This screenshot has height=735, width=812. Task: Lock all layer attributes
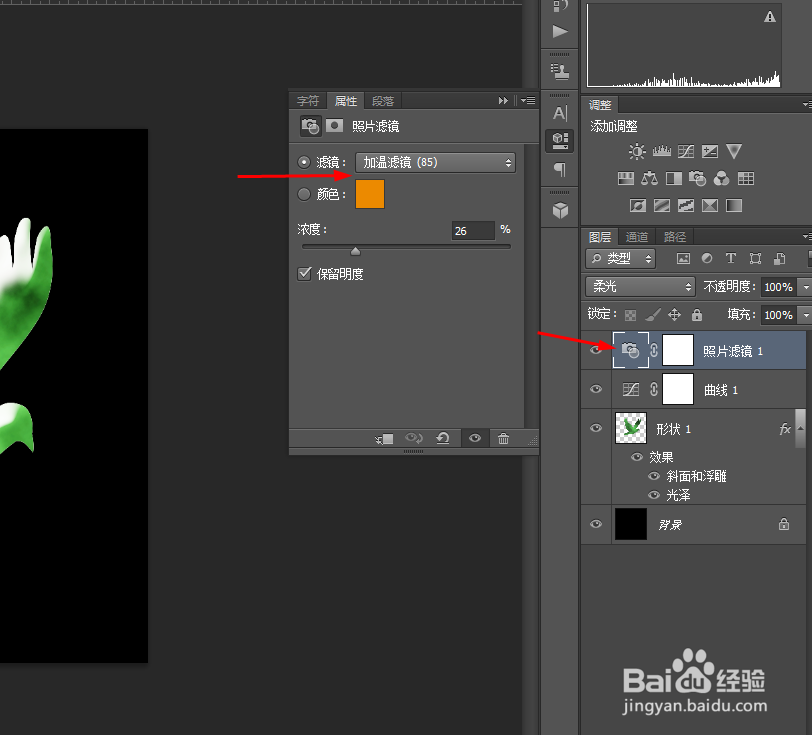(697, 314)
